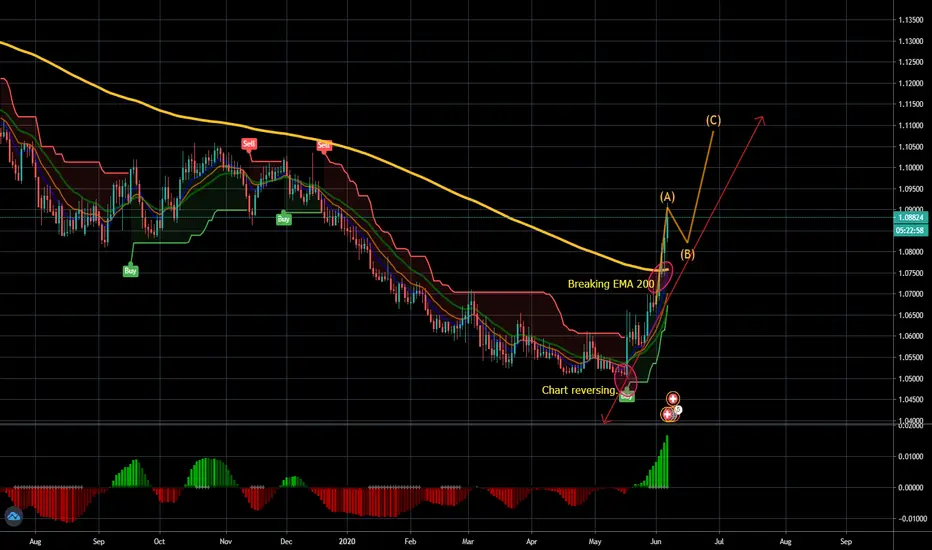
Task: Click the Dec label on time axis
Action: [286, 542]
